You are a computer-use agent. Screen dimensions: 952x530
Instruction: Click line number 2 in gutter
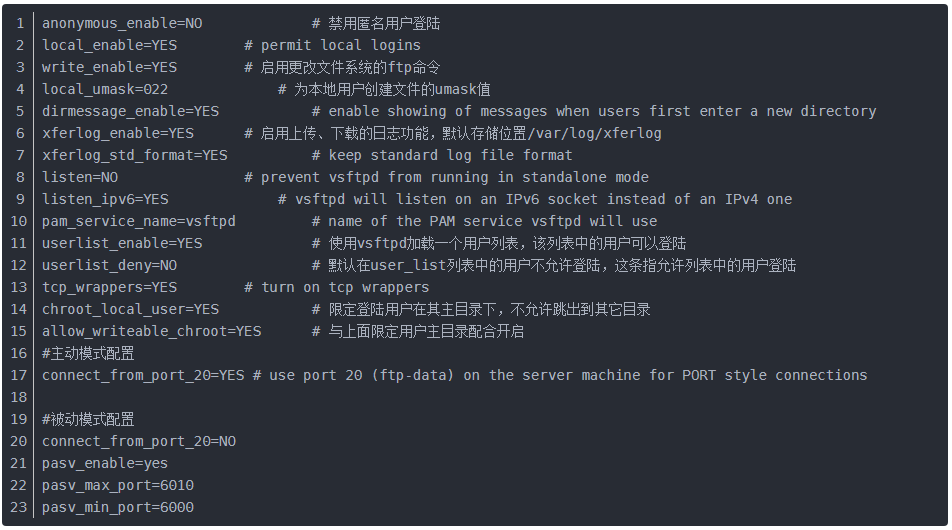20,45
